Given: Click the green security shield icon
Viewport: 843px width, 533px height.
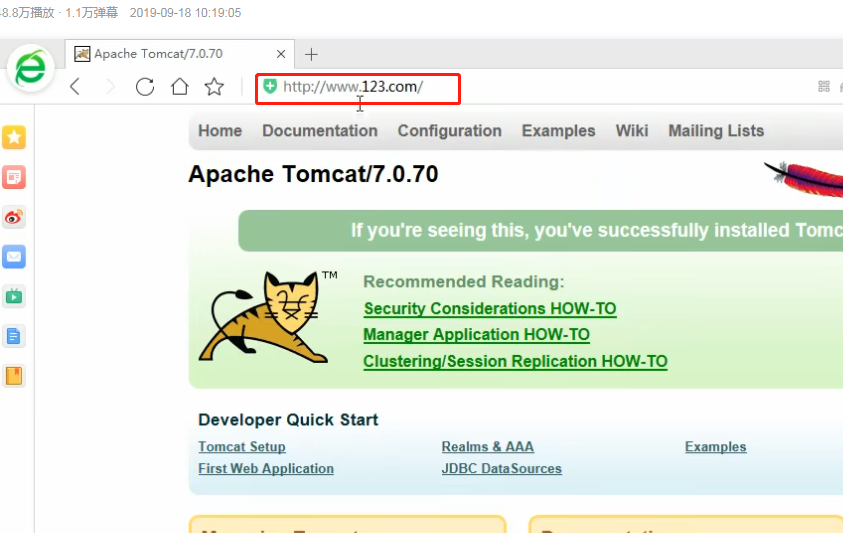Looking at the screenshot, I should (x=270, y=86).
